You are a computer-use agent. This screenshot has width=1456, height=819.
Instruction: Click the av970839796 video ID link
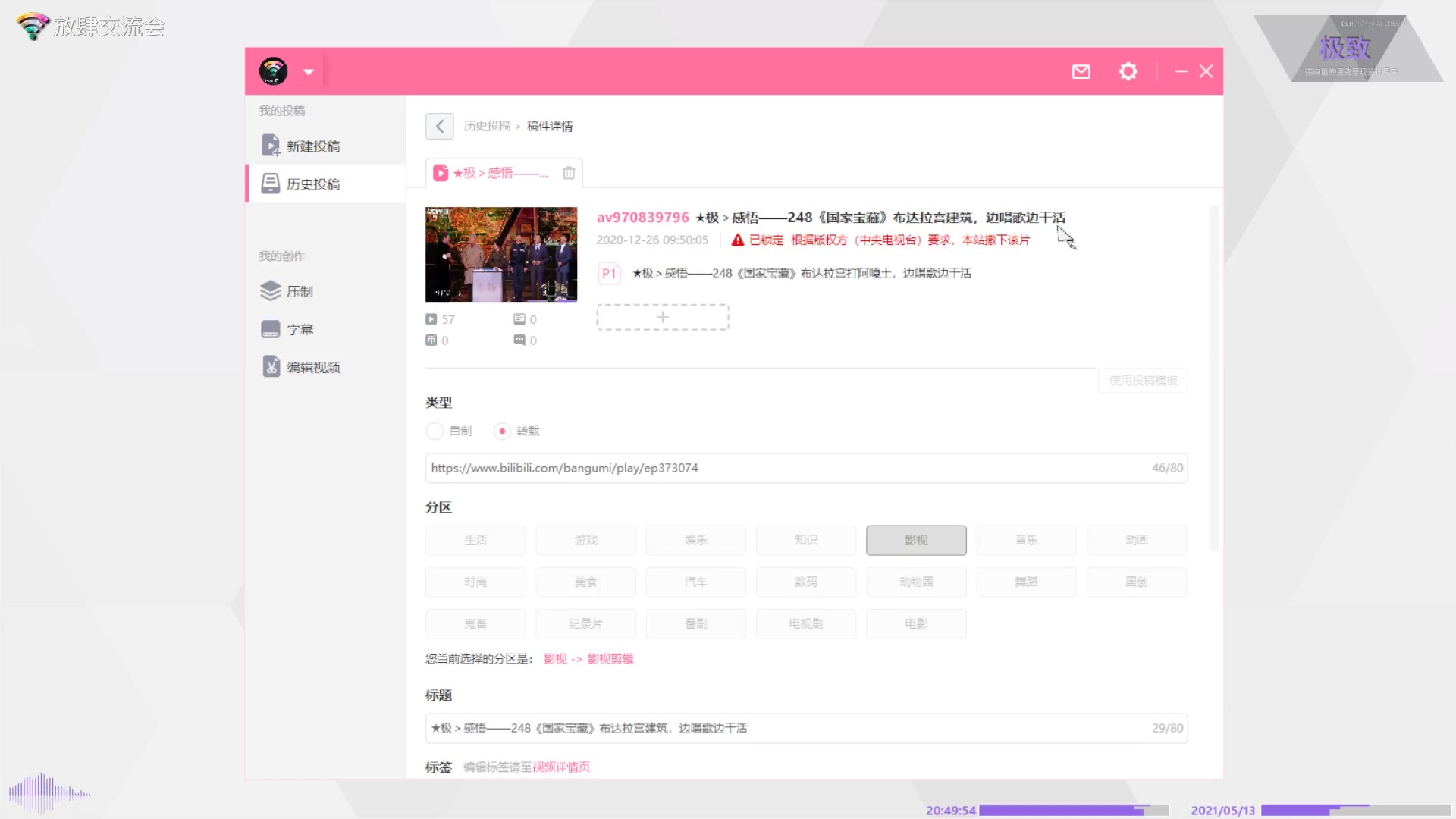point(642,218)
